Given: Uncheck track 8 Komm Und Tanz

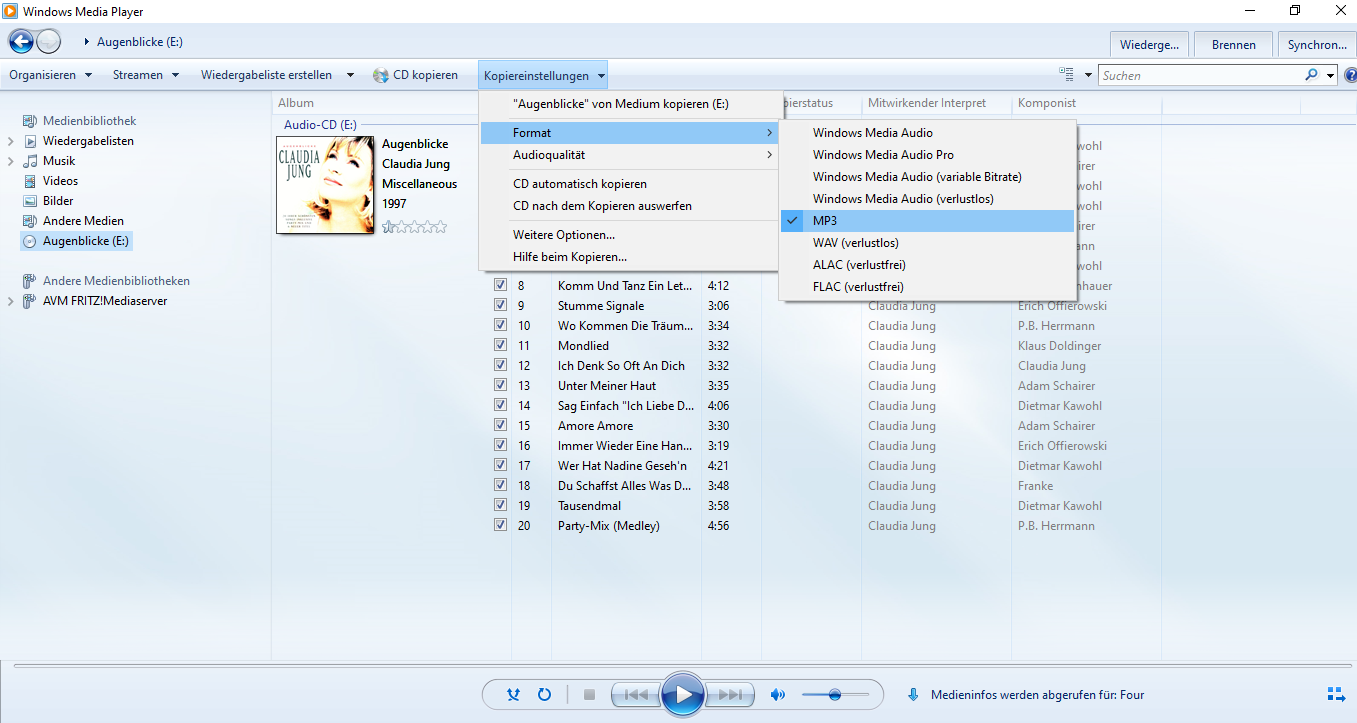Looking at the screenshot, I should 500,285.
